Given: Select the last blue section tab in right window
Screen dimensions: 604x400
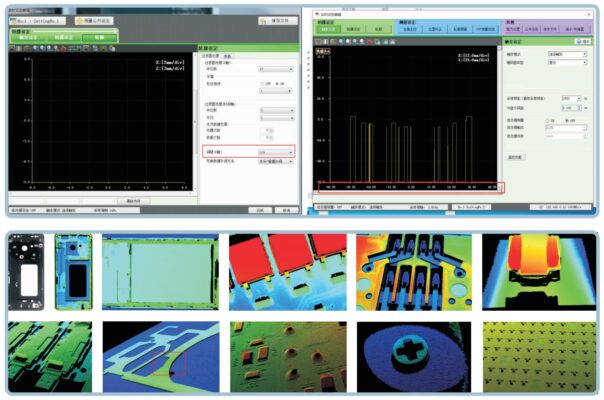Looking at the screenshot, I should click(x=486, y=29).
